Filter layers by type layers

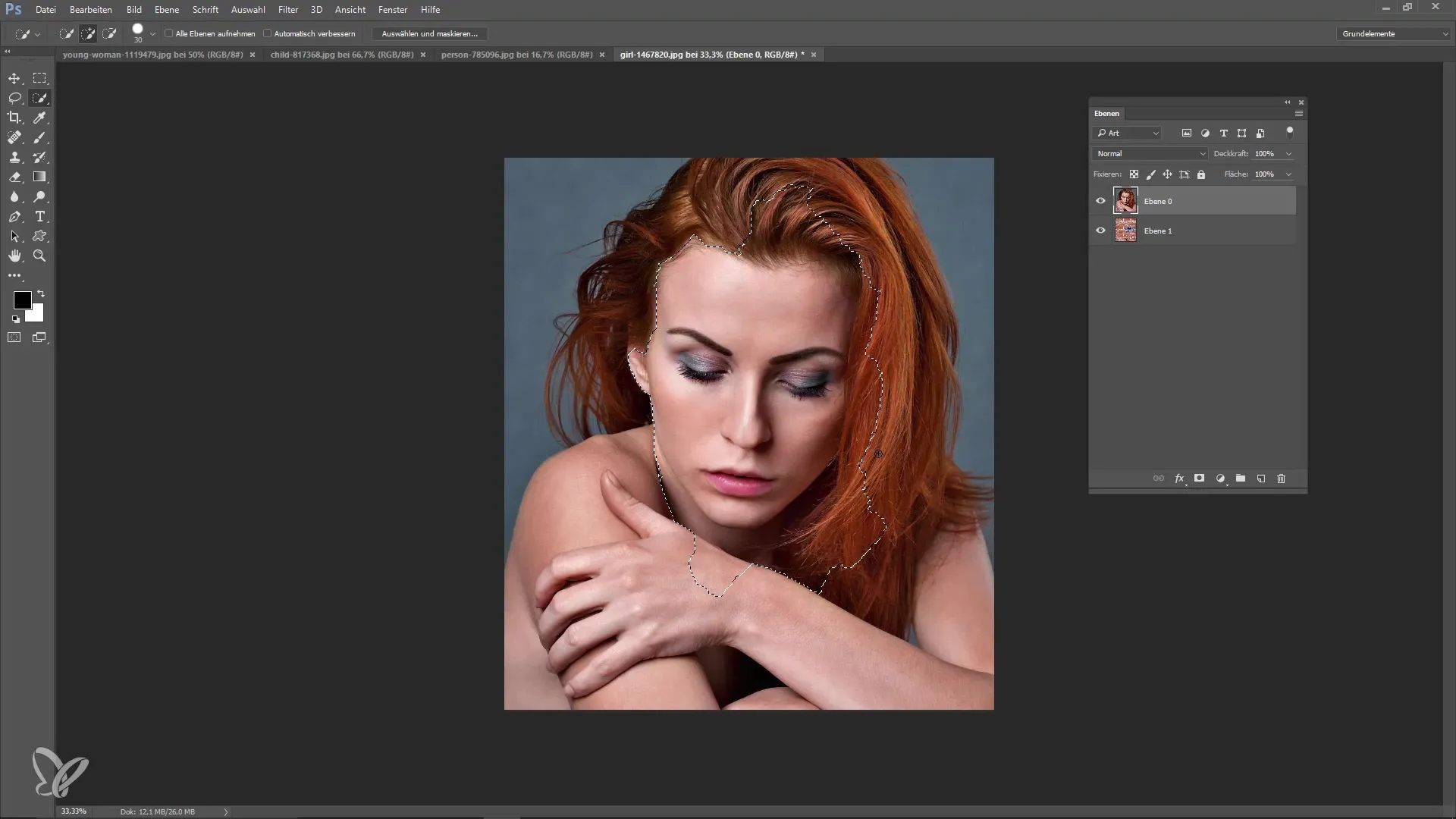tap(1223, 133)
